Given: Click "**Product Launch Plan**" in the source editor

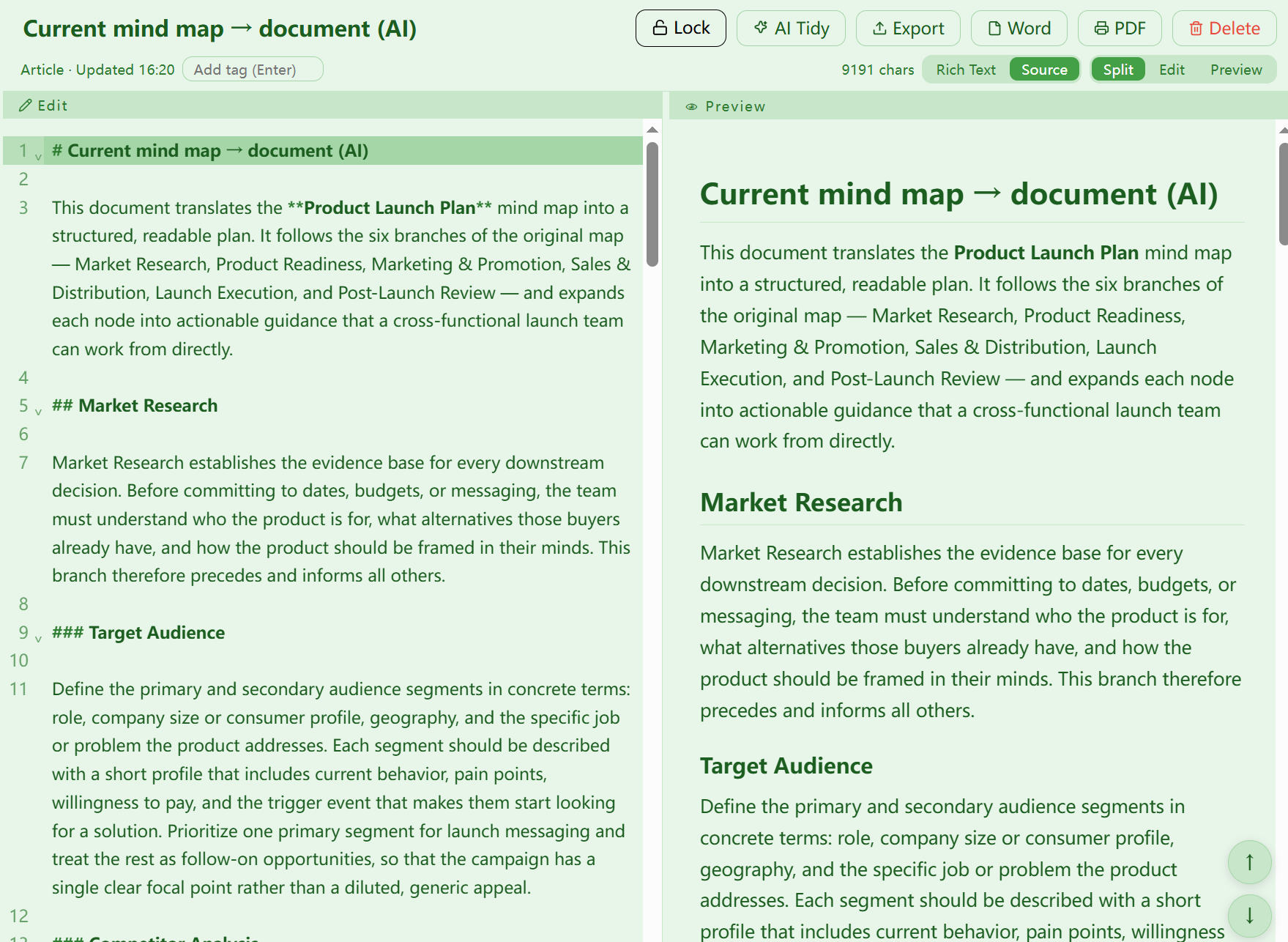Looking at the screenshot, I should tap(390, 208).
